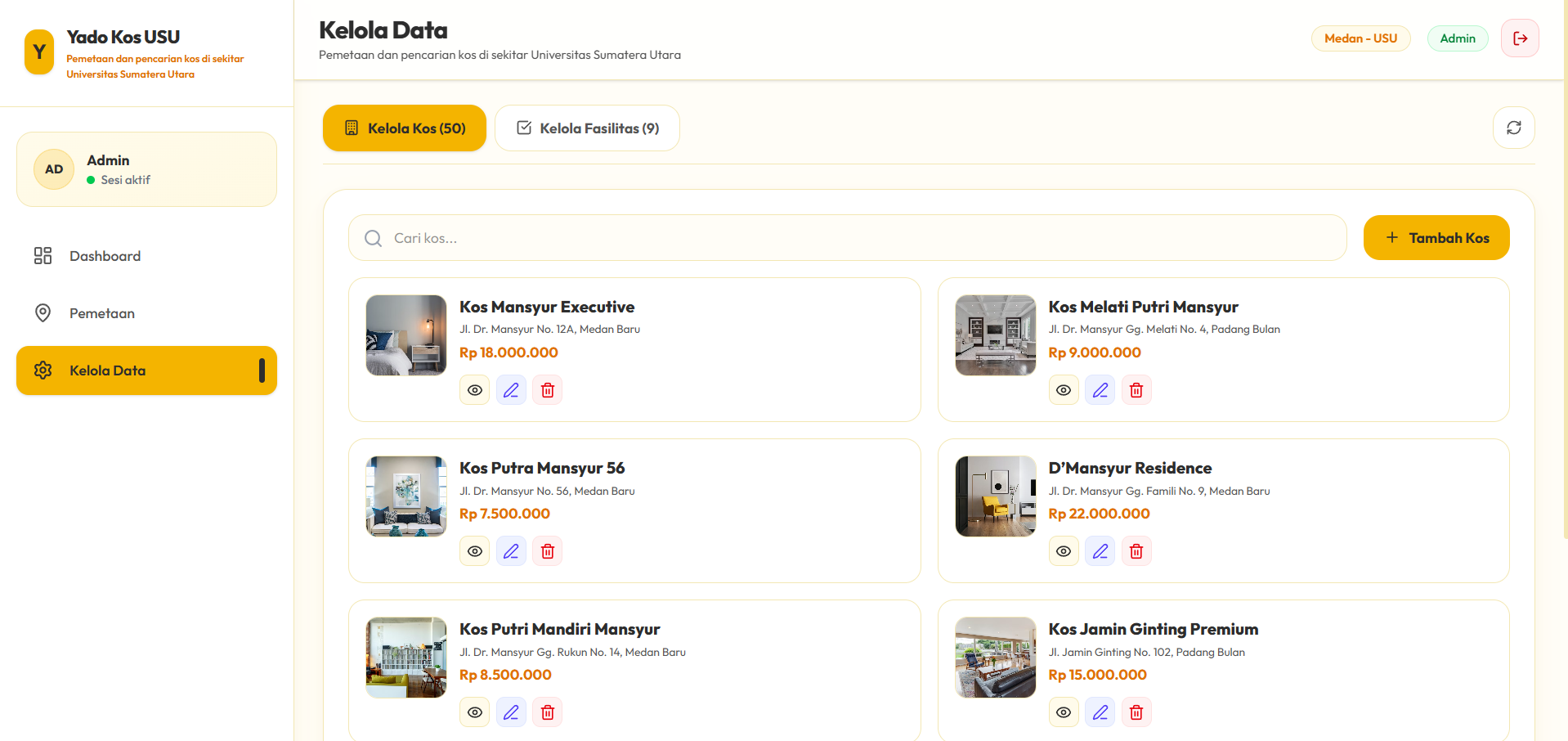The width and height of the screenshot is (1568, 741).
Task: Click the price Rp 9.000.000
Action: coord(1095,353)
